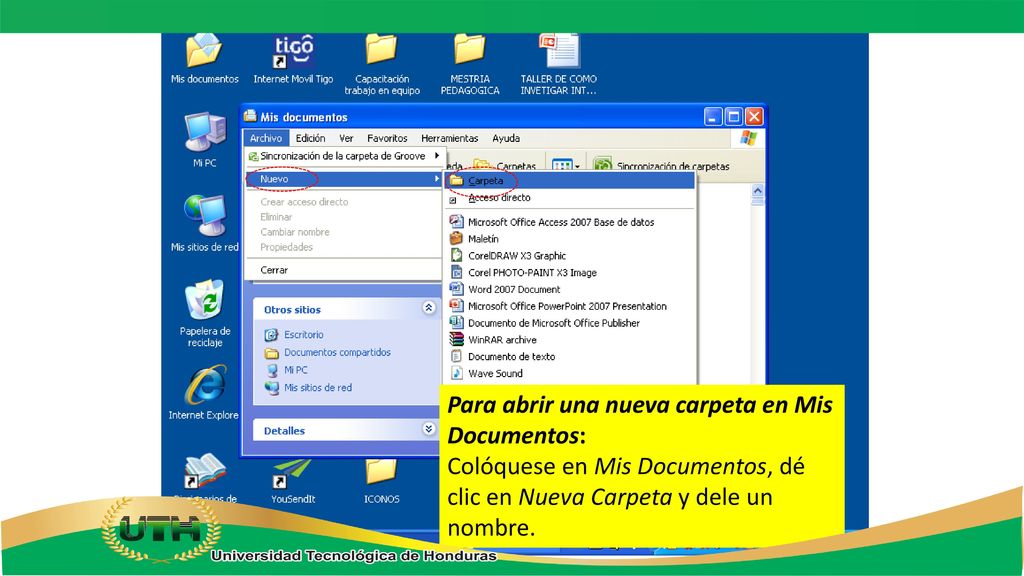Image resolution: width=1024 pixels, height=576 pixels.
Task: Open Vistas dropdown arrow in toolbar
Action: [x=577, y=167]
